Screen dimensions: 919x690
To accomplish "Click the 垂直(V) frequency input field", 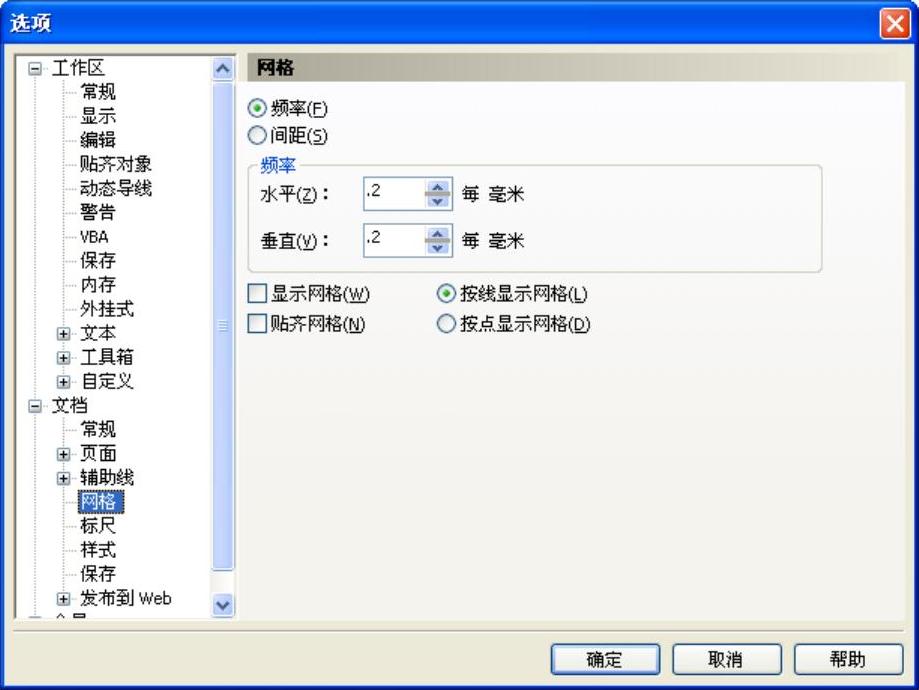I will coord(394,240).
